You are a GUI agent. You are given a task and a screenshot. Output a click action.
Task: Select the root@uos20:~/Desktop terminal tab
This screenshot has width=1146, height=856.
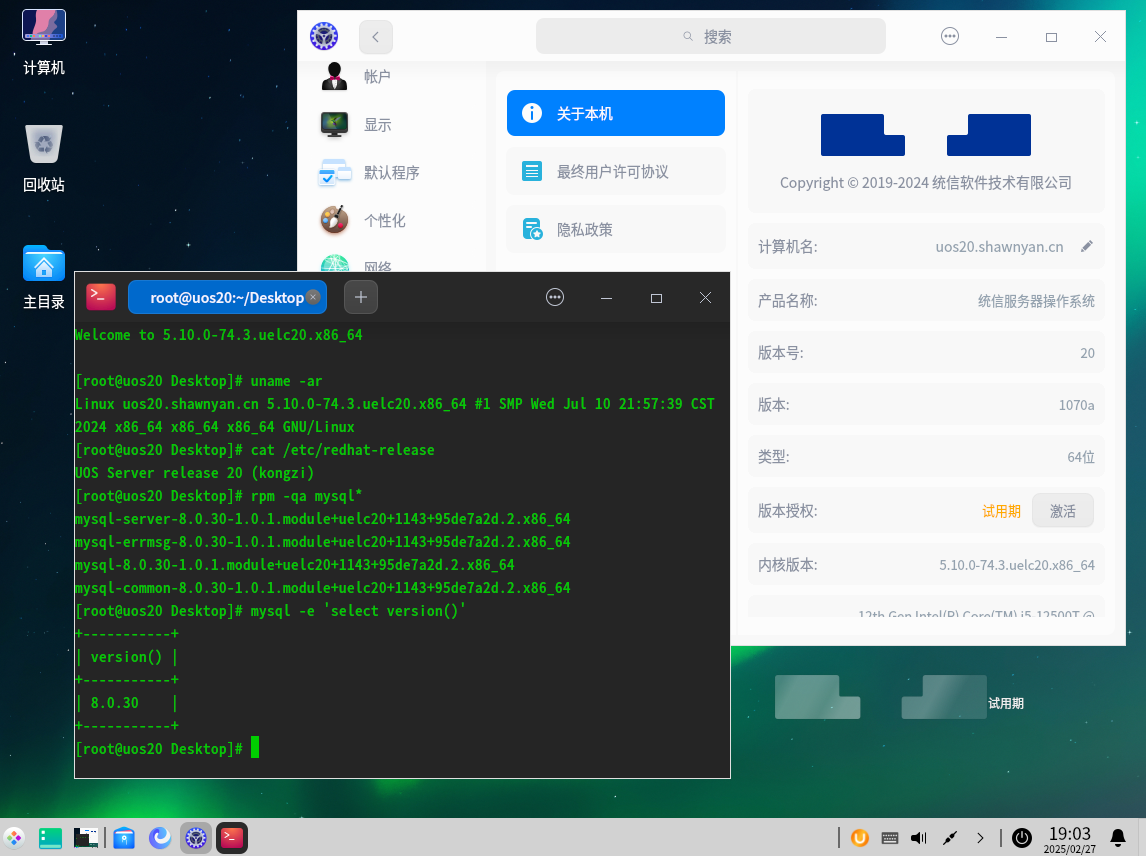point(227,298)
